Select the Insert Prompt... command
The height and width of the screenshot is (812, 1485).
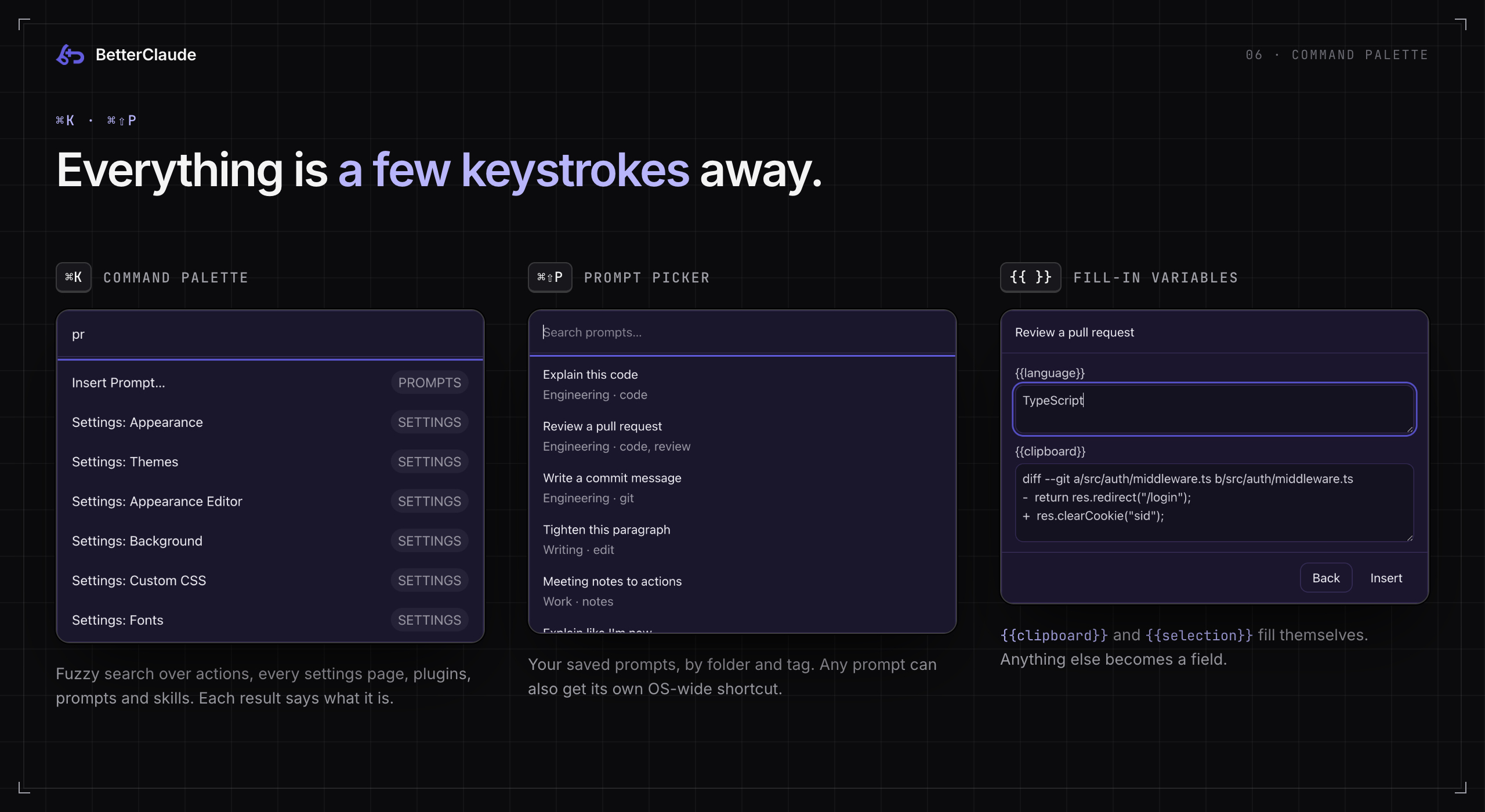[x=270, y=383]
